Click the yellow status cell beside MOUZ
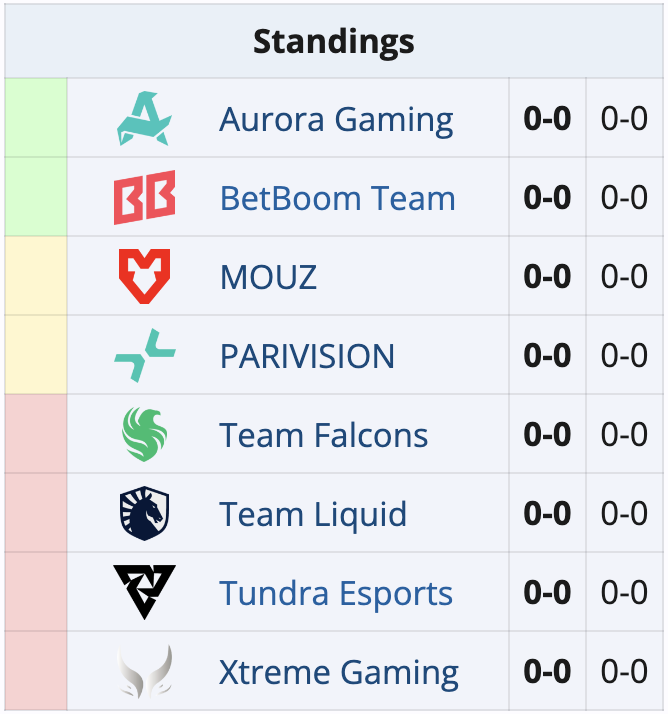Screen dimensions: 668x714 coord(36,277)
